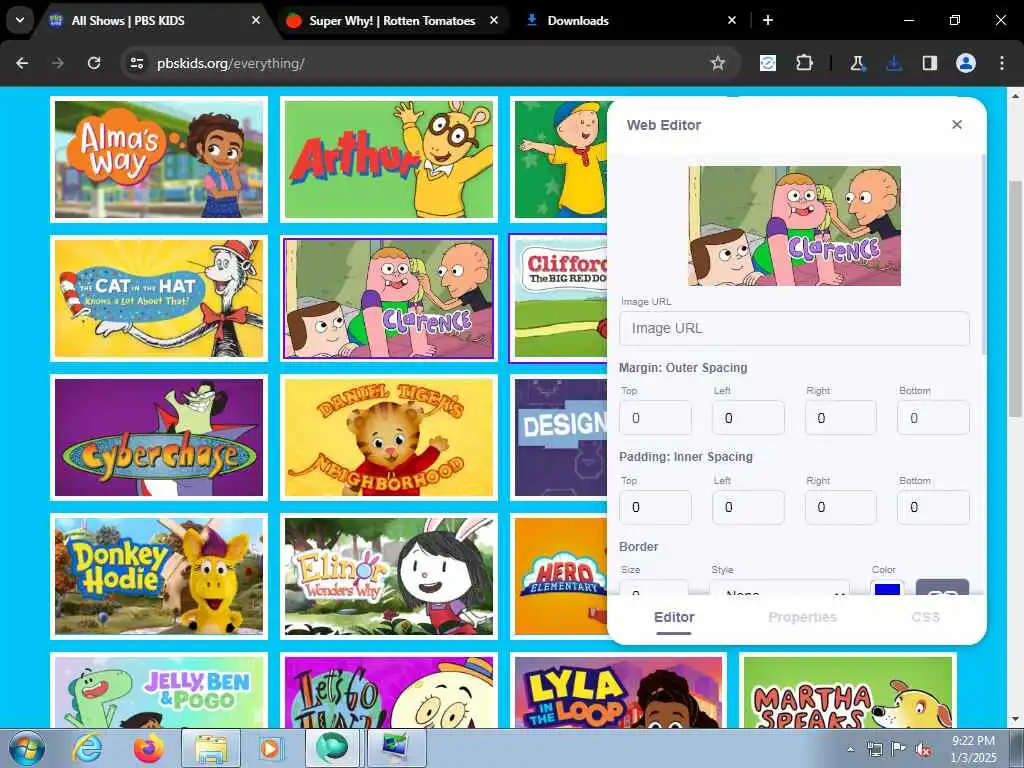
Task: Launch Firefox from the taskbar
Action: (x=149, y=748)
